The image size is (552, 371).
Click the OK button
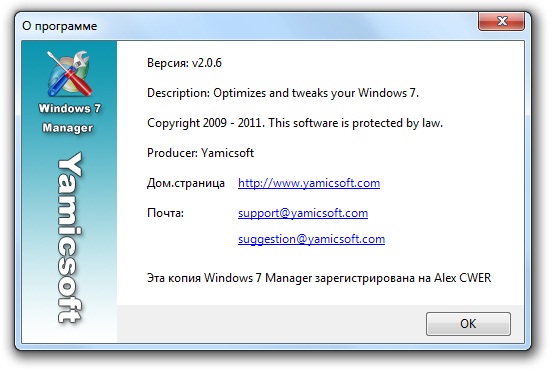click(x=468, y=323)
